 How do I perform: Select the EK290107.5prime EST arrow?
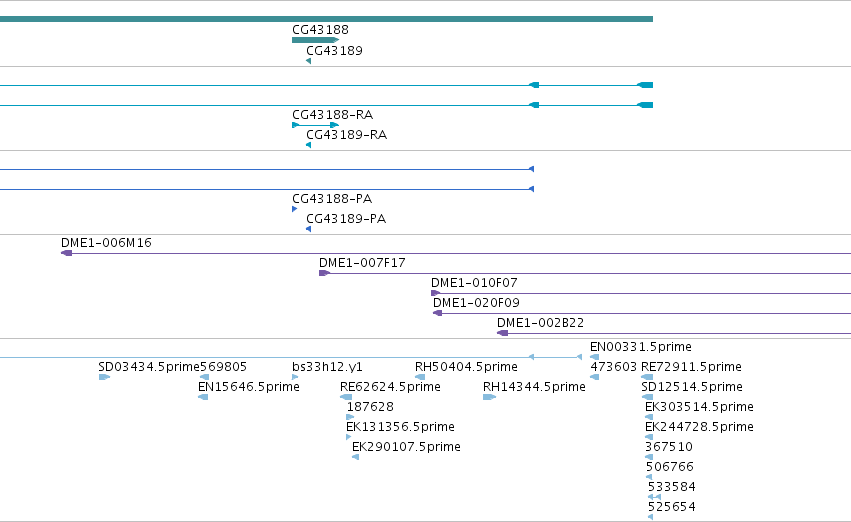pyautogui.click(x=355, y=457)
